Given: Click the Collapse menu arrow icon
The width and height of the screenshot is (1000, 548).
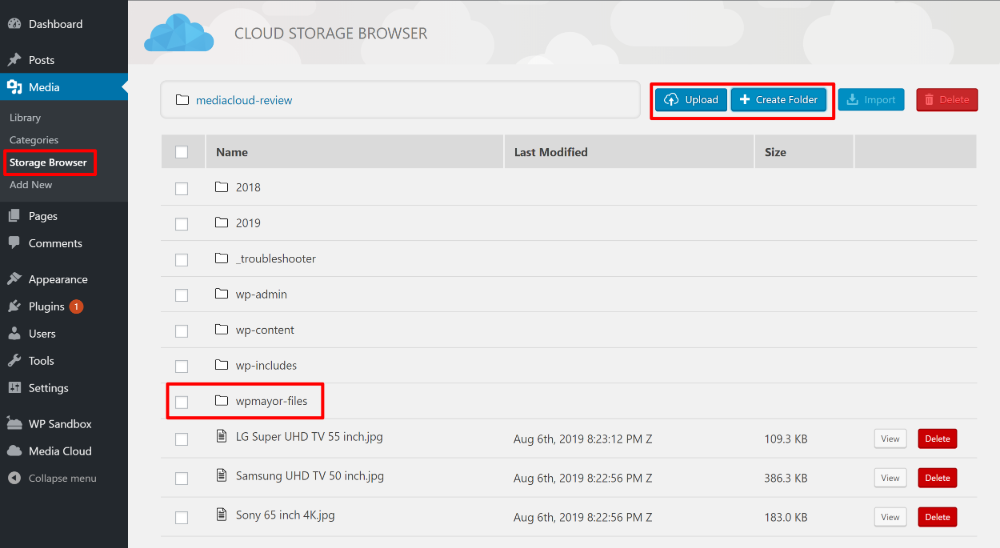Looking at the screenshot, I should [x=14, y=478].
